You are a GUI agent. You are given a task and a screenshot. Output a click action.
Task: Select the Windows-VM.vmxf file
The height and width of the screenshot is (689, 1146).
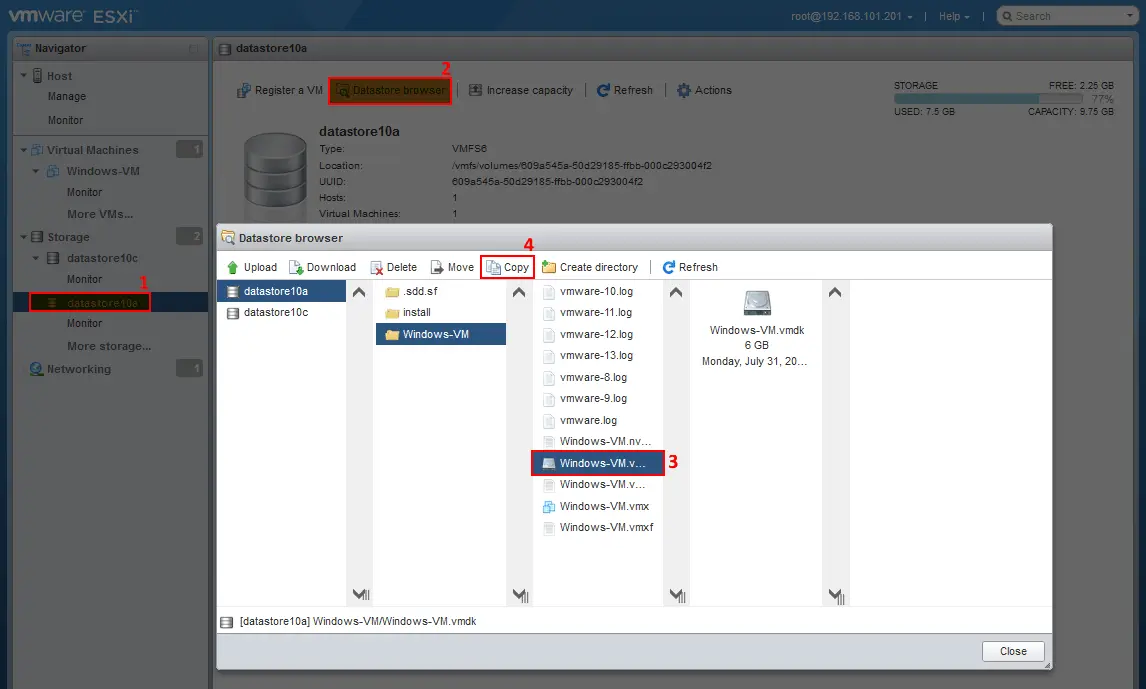pyautogui.click(x=598, y=527)
